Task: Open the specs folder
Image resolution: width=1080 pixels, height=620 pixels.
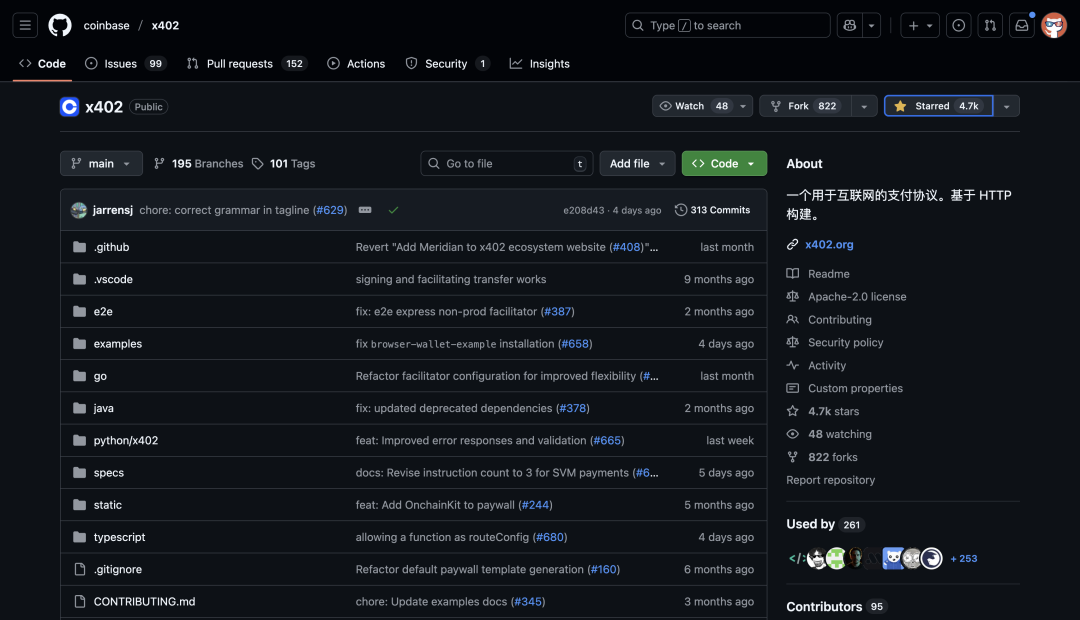Action: click(x=109, y=473)
